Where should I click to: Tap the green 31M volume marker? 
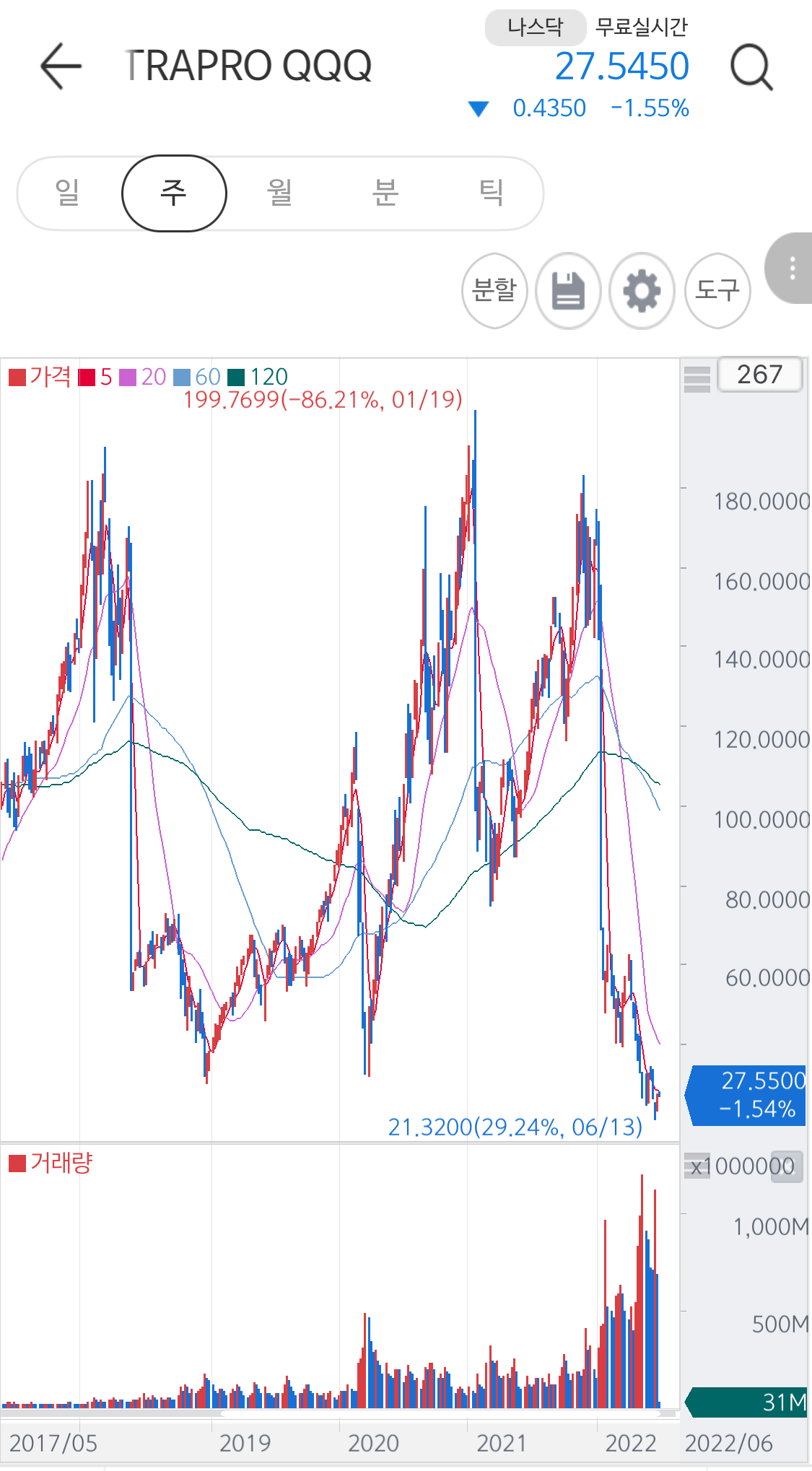coord(746,1402)
